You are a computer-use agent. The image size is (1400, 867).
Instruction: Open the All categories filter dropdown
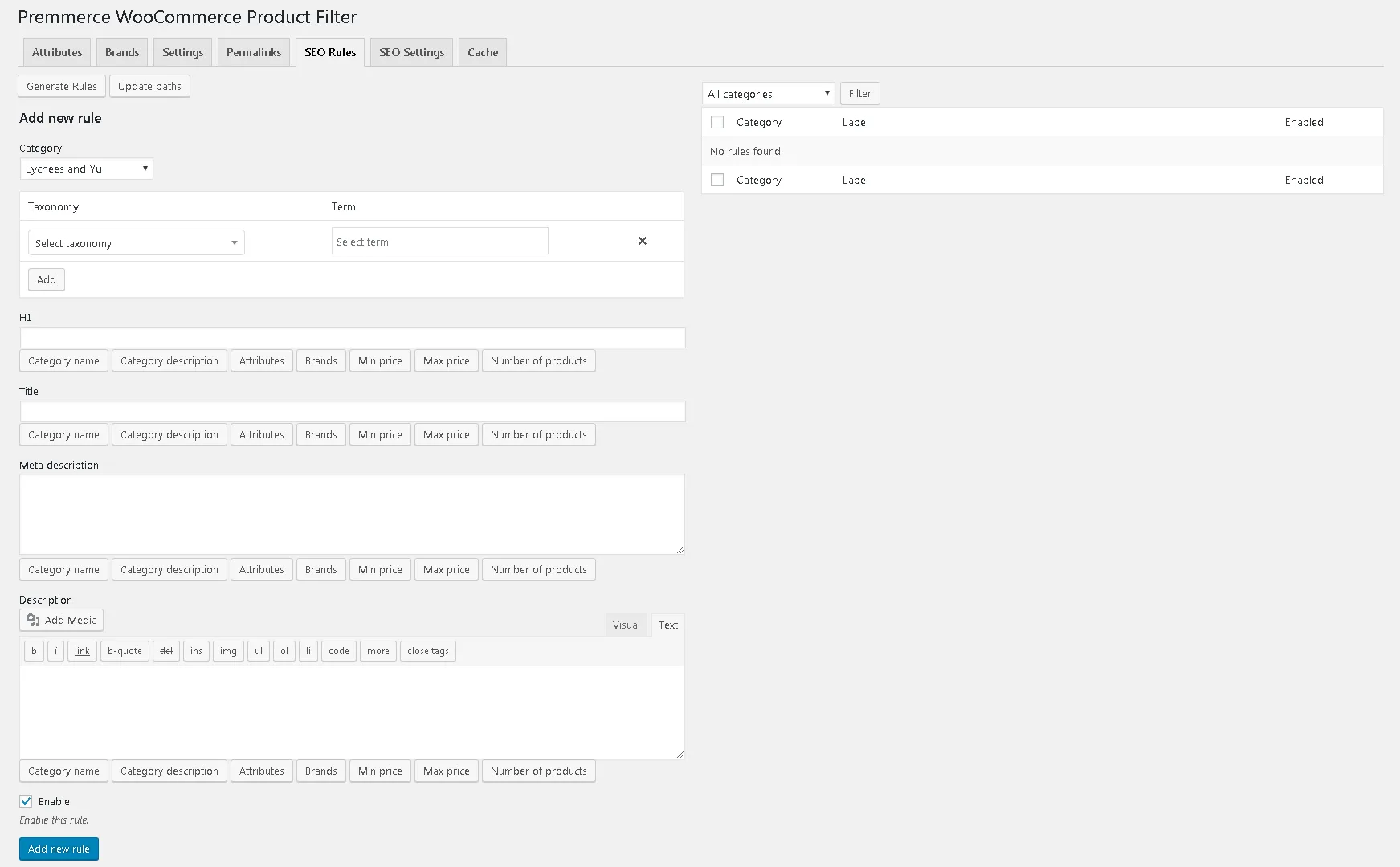769,94
